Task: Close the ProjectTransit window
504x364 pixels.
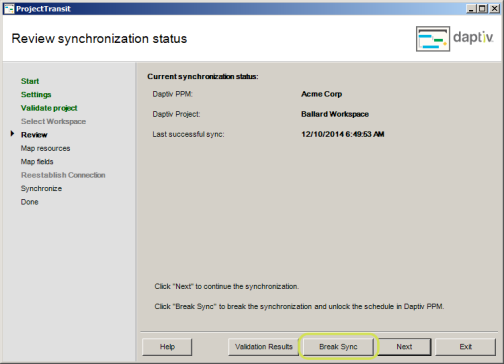Action: tap(494, 9)
